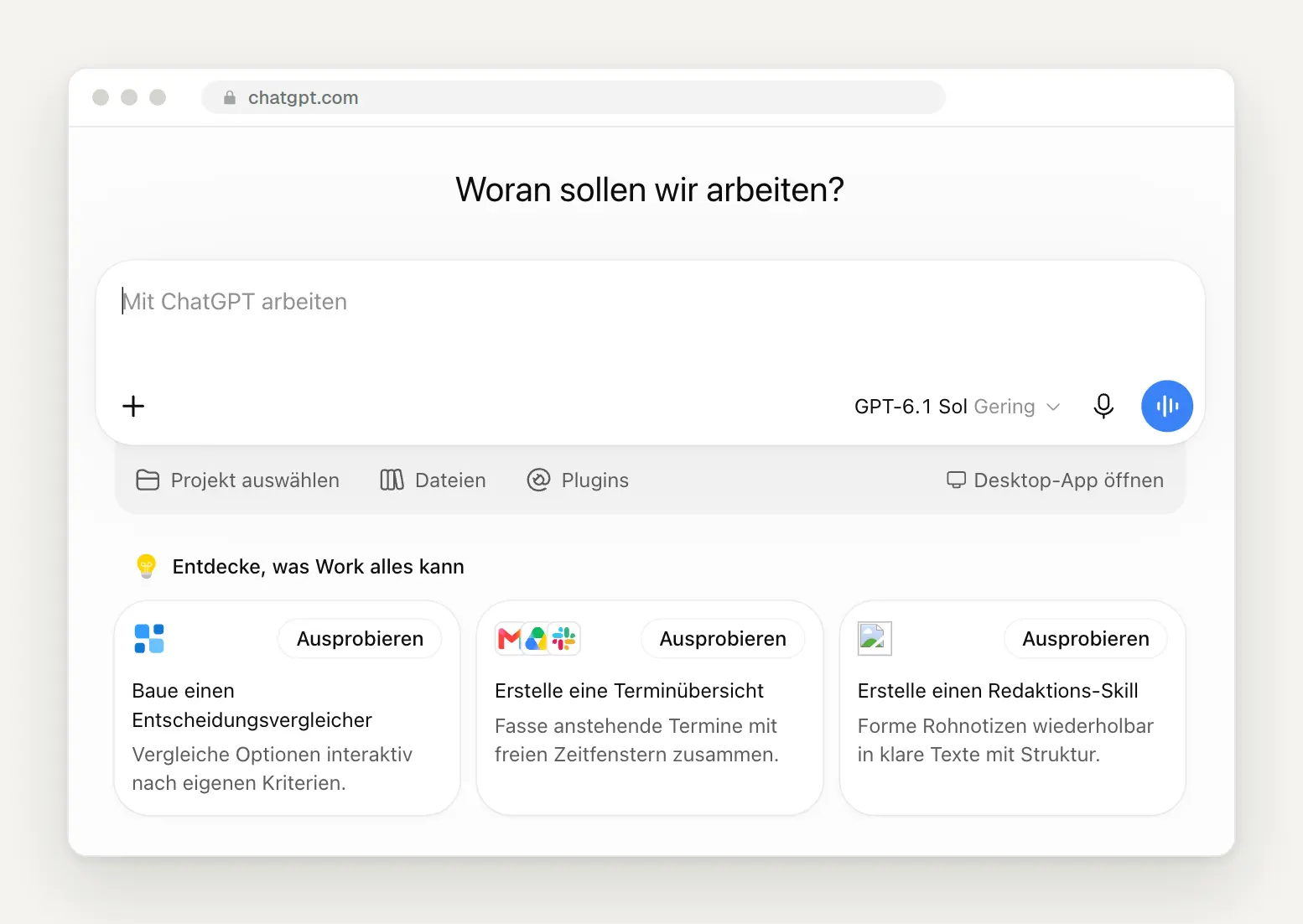Click Vergleiche Optionen interaktiv description text

pyautogui.click(x=272, y=769)
